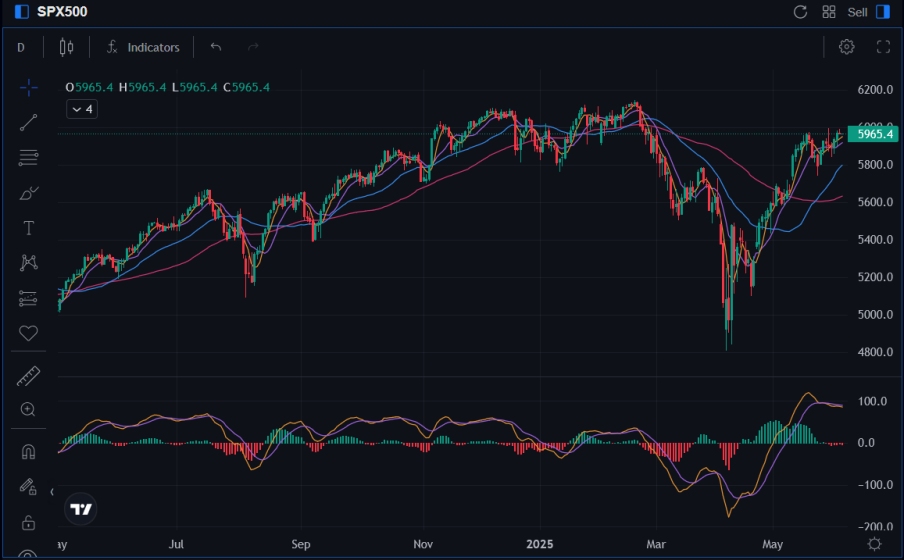904x560 pixels.
Task: Open the candlestick chart type dropdown
Action: [67, 47]
